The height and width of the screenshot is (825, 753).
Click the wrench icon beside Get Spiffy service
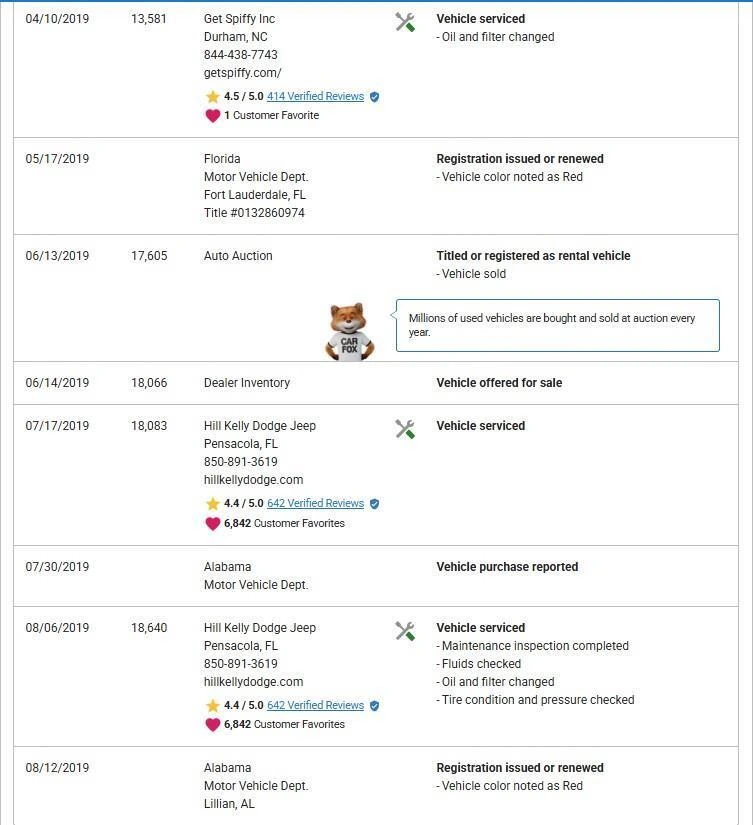[x=405, y=22]
